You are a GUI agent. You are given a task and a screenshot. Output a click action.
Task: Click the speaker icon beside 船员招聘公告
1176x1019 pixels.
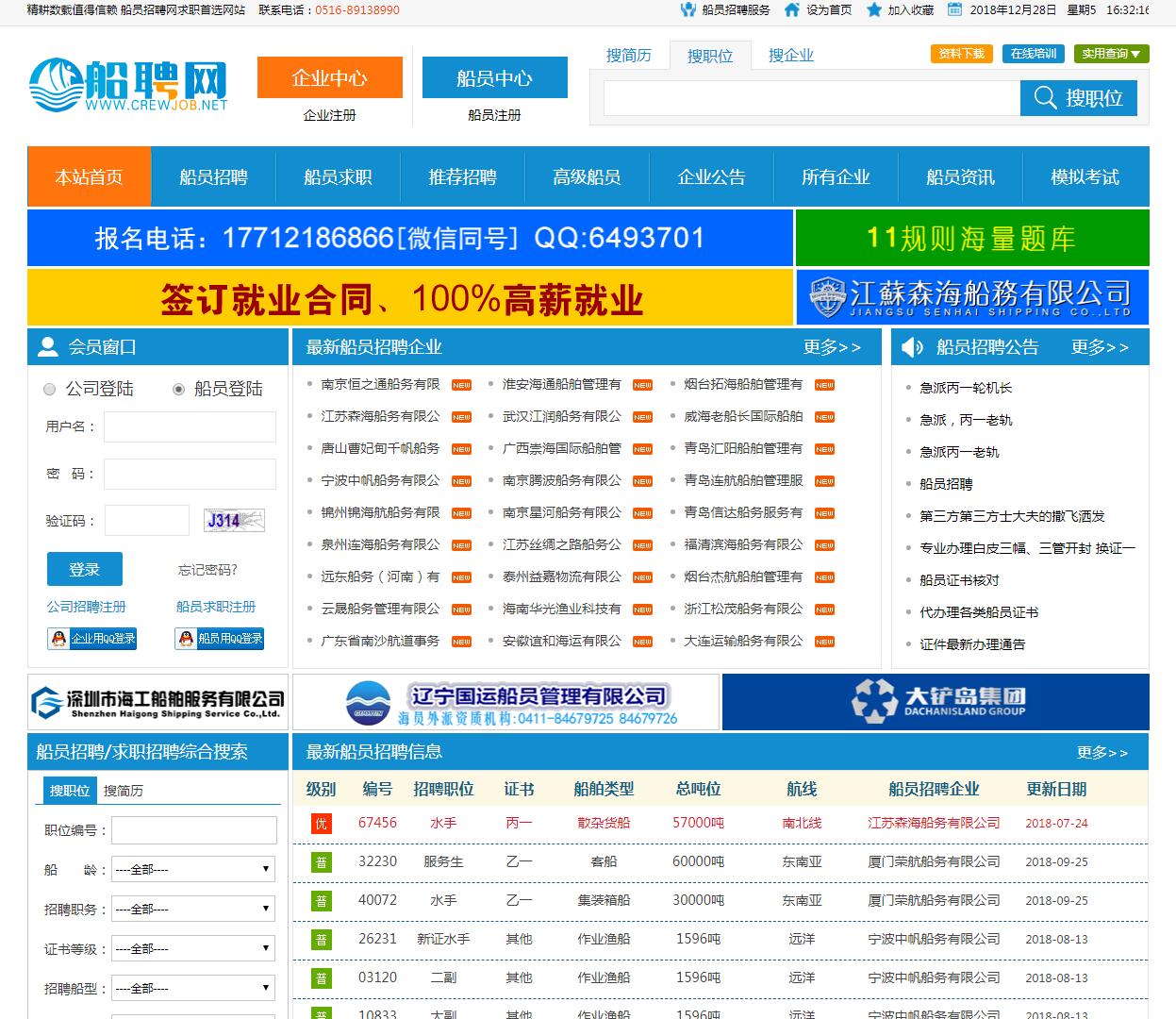click(912, 347)
